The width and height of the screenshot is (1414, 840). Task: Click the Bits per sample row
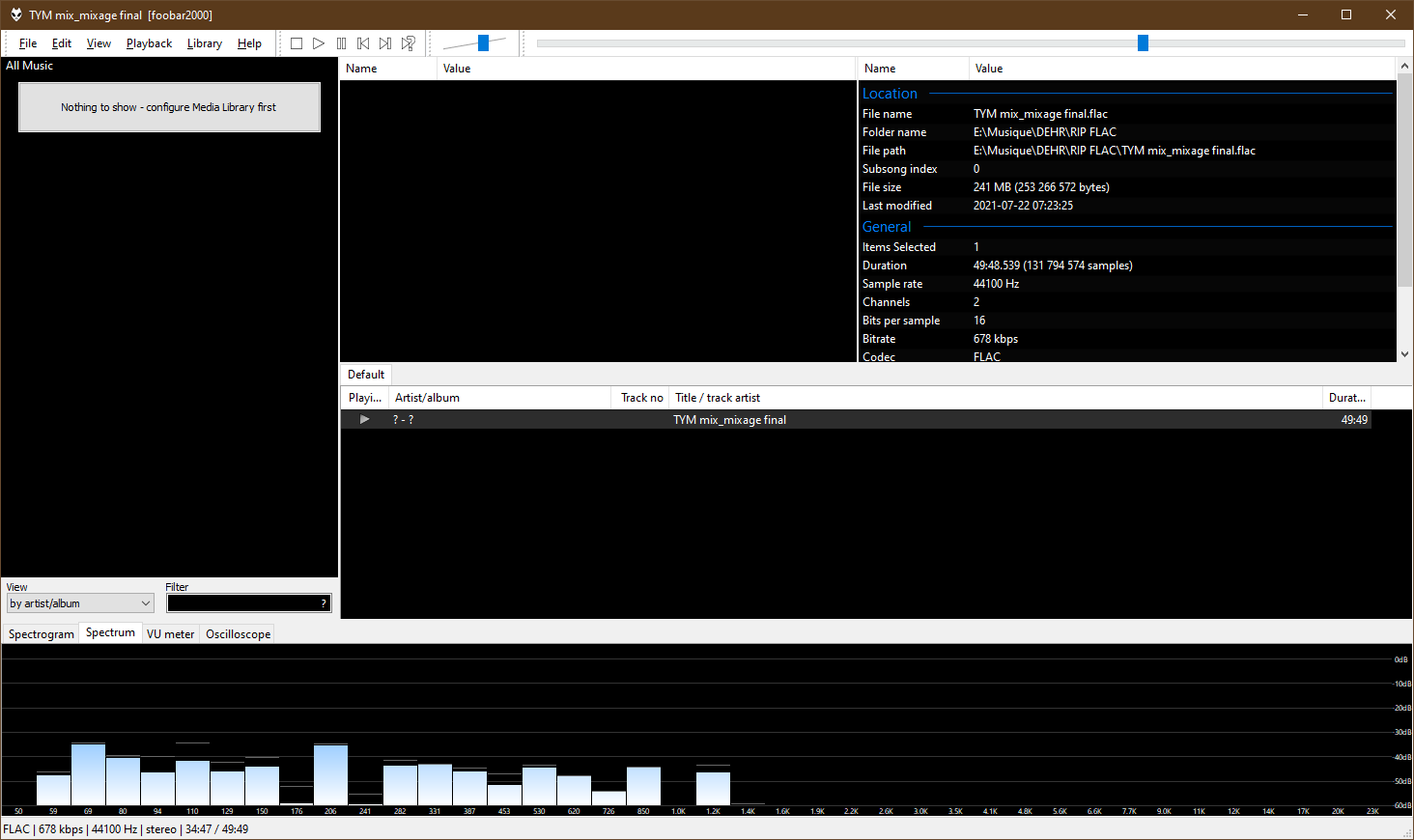[x=1127, y=321]
